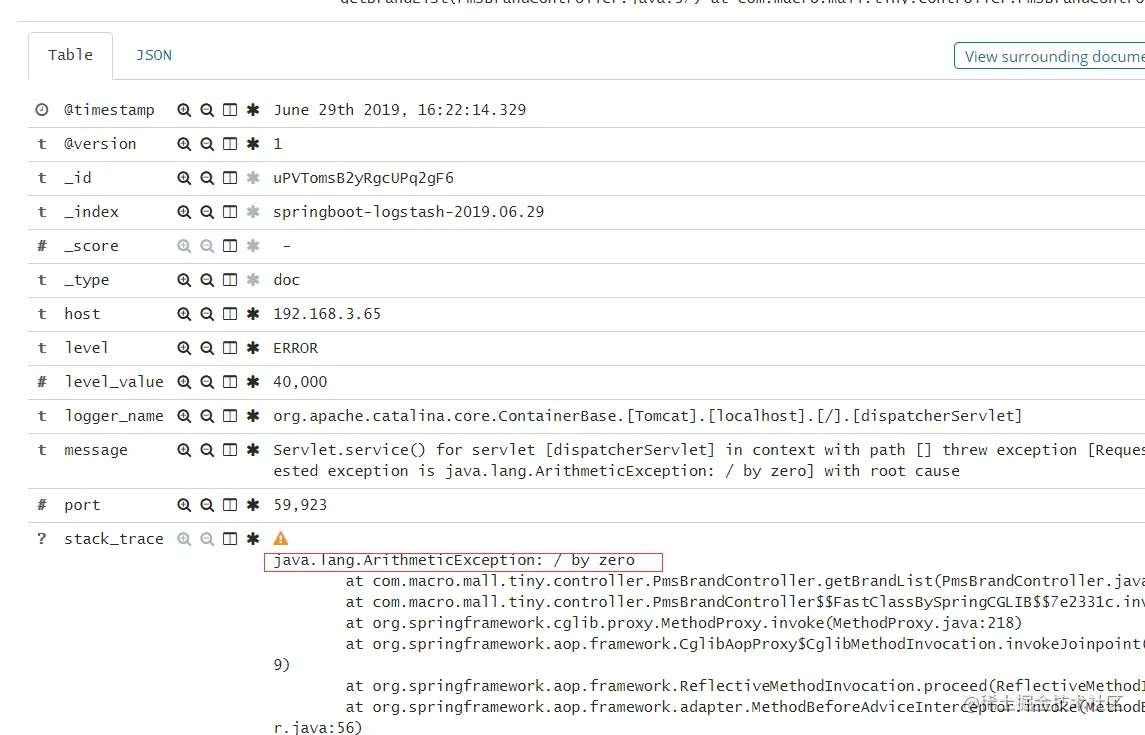Screen dimensions: 1145x735
Task: Select index name springboot-logstash-2019.06.29
Action: point(408,212)
